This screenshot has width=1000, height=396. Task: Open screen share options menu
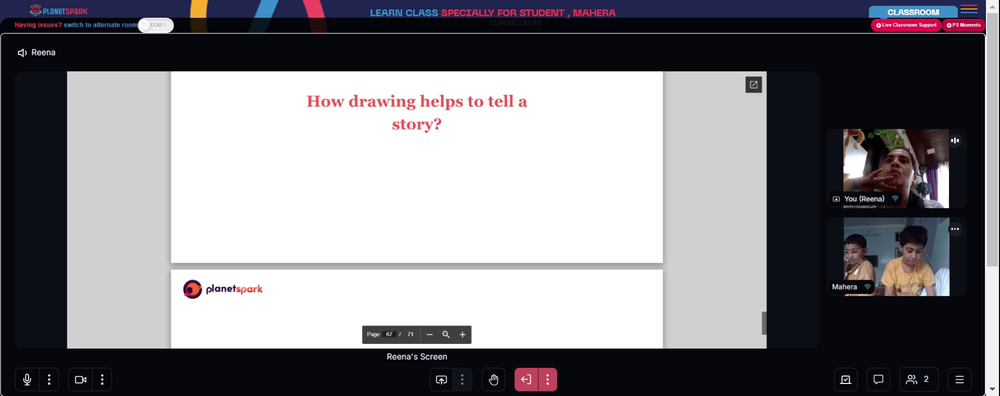tap(462, 379)
